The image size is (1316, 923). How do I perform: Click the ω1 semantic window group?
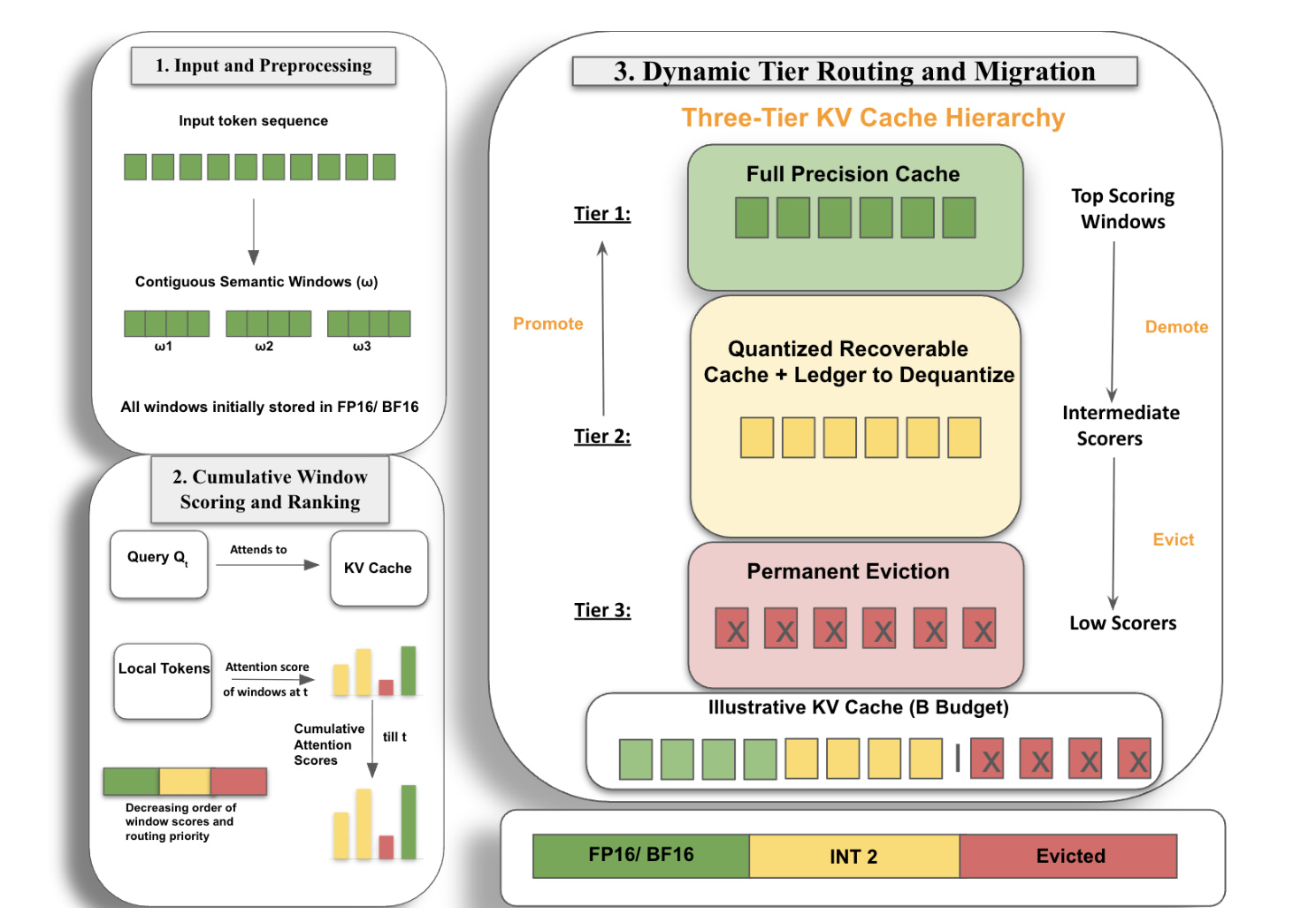click(x=166, y=324)
